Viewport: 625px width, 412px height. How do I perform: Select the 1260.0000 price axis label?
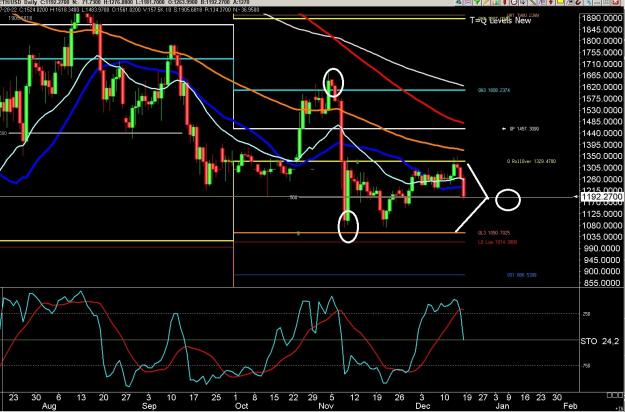pos(602,180)
